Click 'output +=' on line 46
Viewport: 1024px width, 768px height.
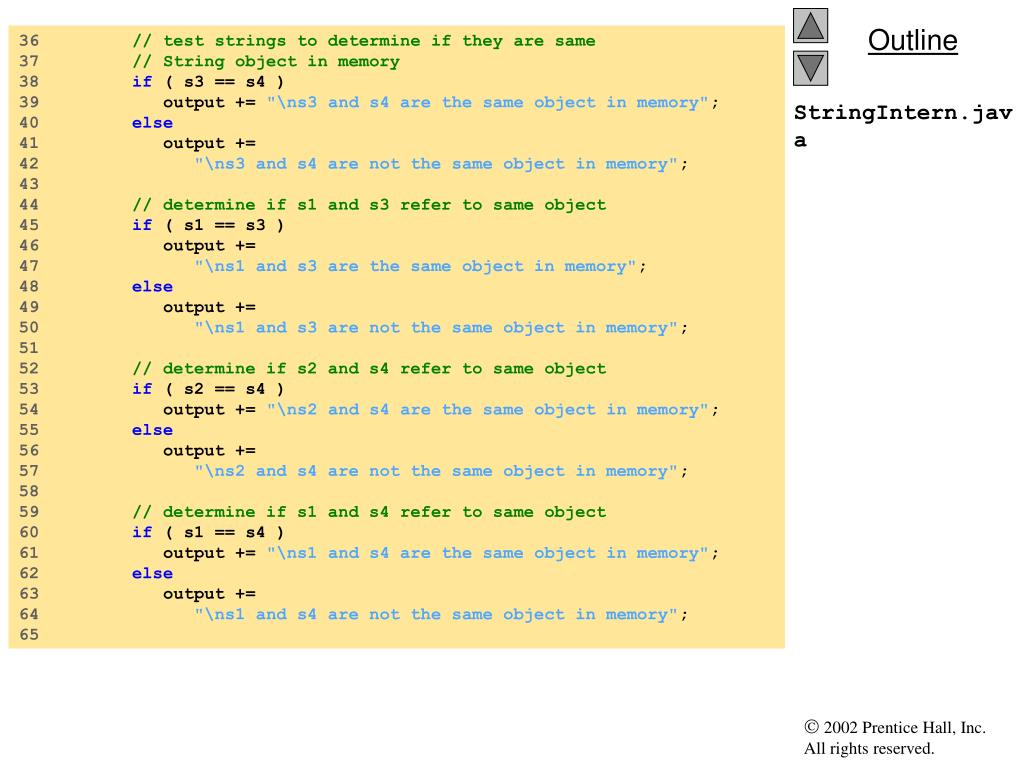pos(209,246)
